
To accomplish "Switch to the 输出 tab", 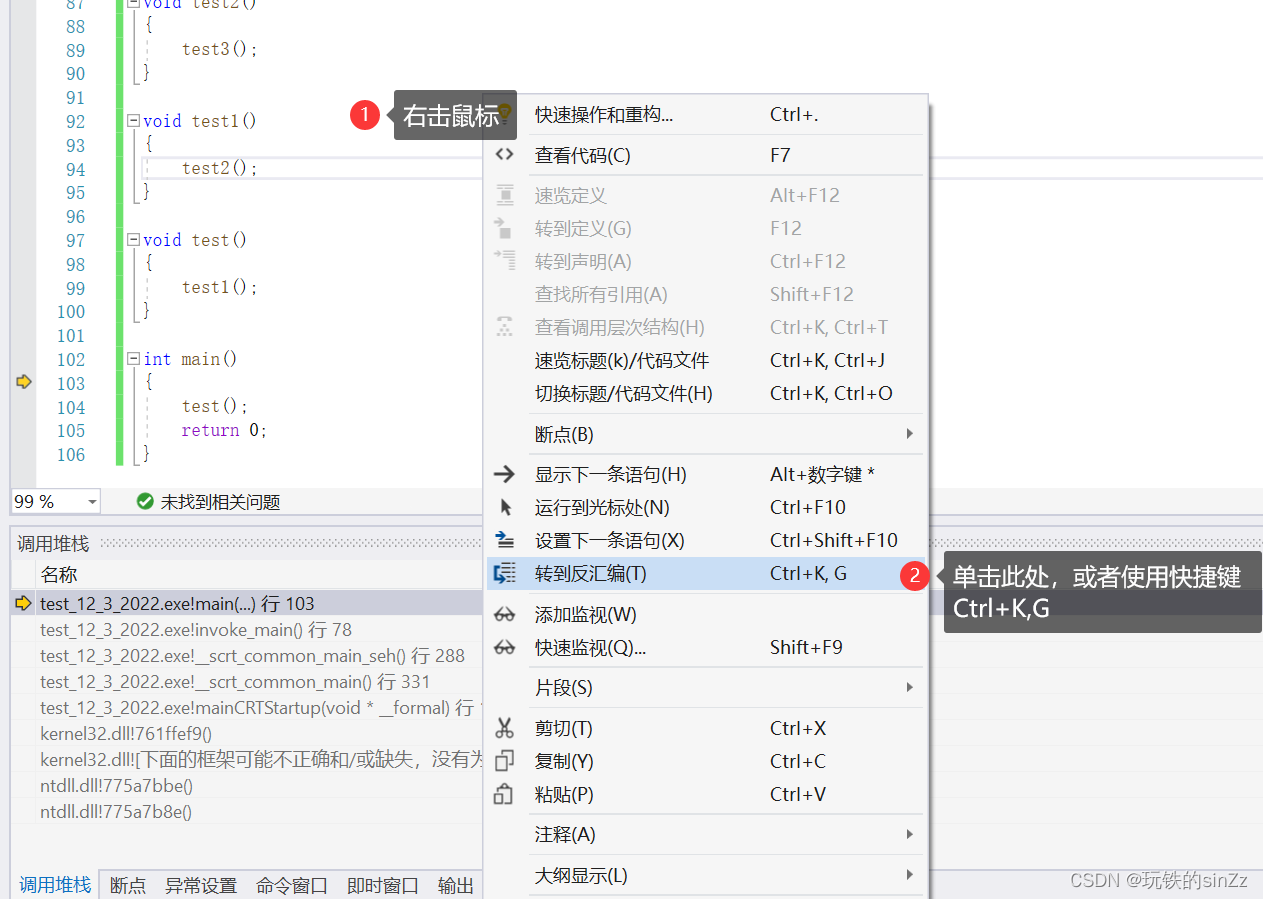I will point(456,885).
